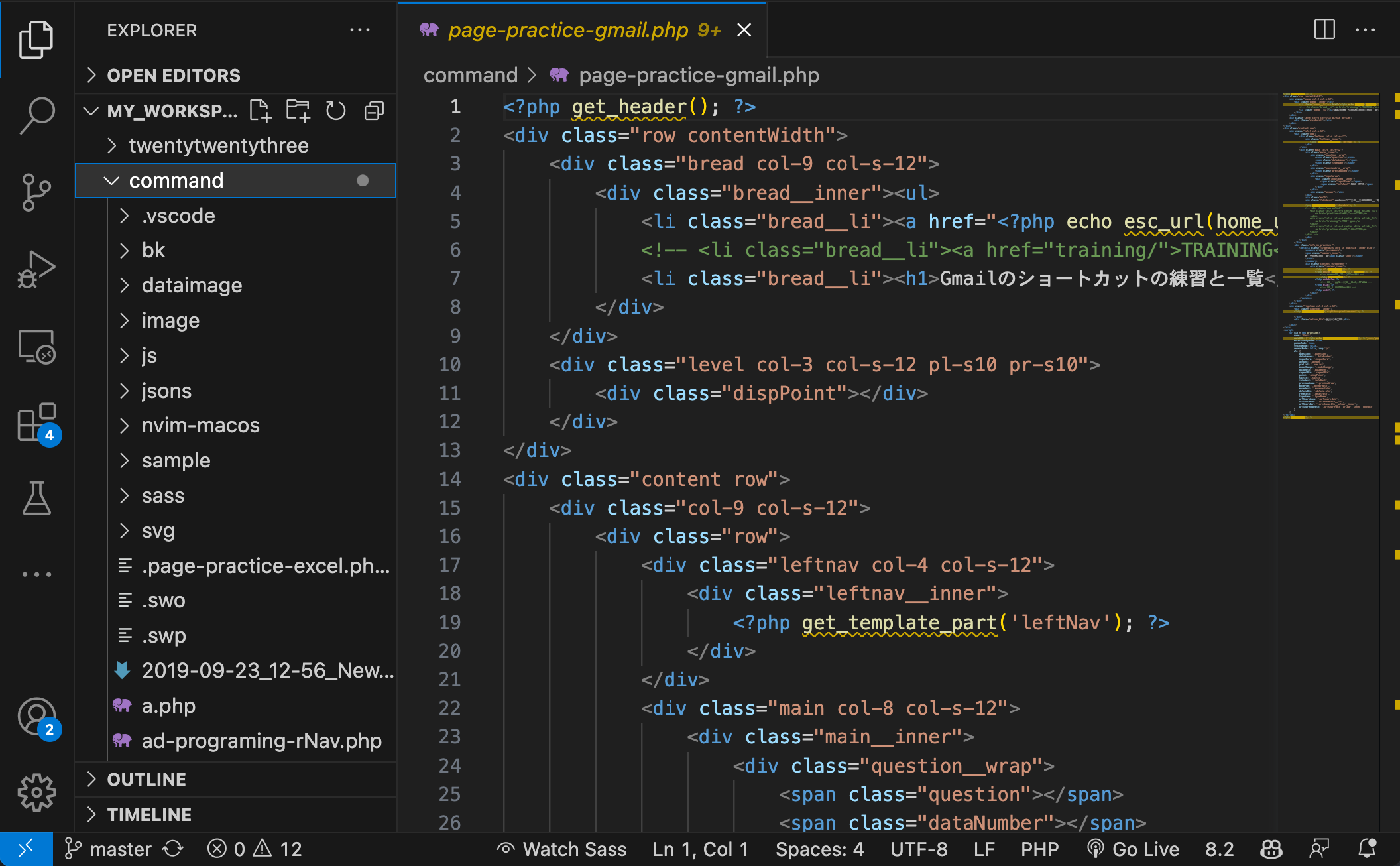Open the feedback icon in status bar
This screenshot has height=866, width=1400.
coord(1319,849)
